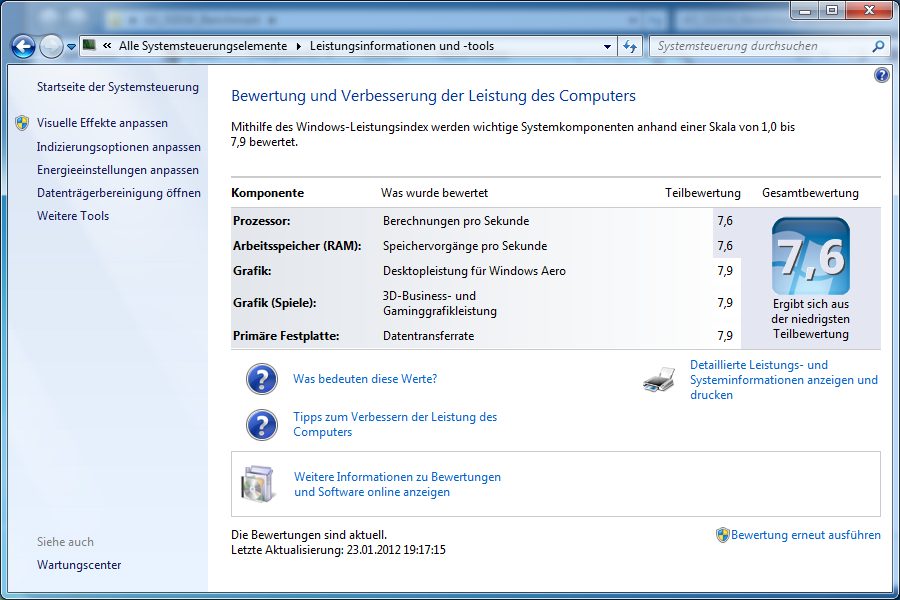Click question icon beside Tipps zum Verbessern
The width and height of the screenshot is (900, 600).
[262, 425]
